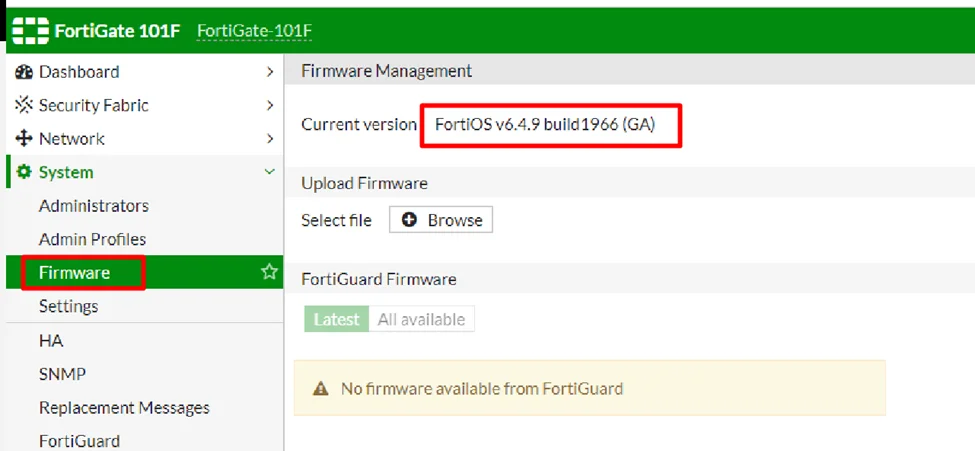Expand the Security Fabric chevron
This screenshot has width=975, height=451.
270,105
